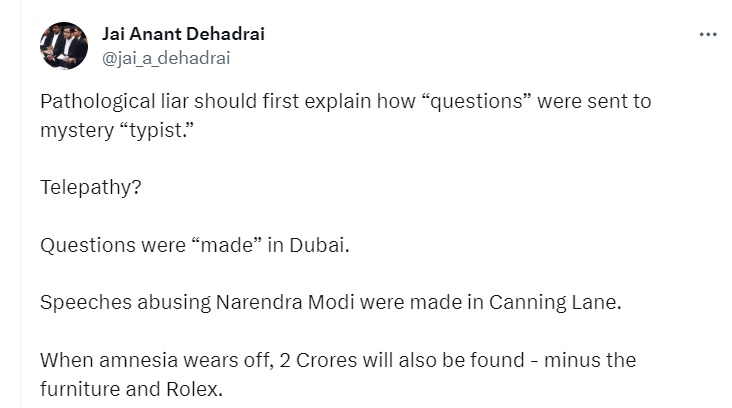Screen dimensions: 732x408
Task: Click the word "Dubai" in the tweet
Action: pos(317,245)
